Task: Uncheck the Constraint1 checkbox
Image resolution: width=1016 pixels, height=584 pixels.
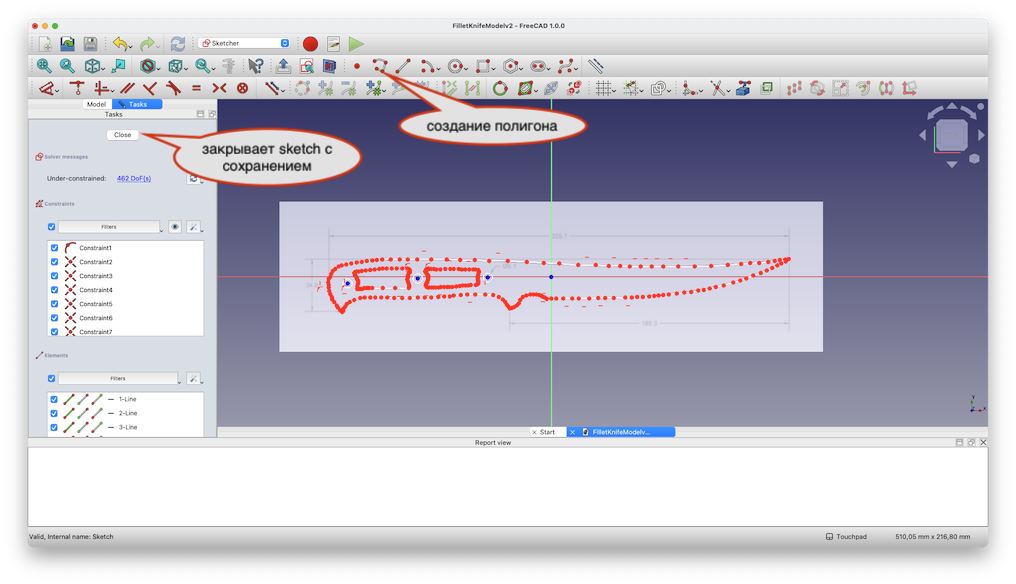Action: 54,248
